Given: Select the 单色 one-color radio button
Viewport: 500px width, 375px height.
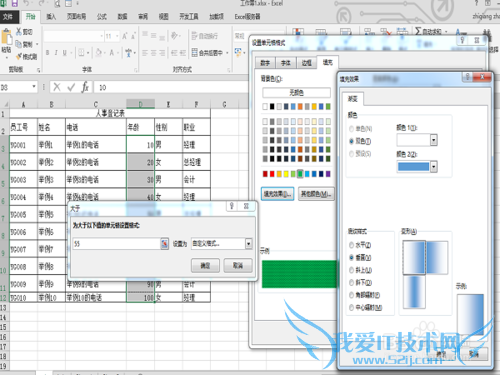Looking at the screenshot, I should (x=351, y=129).
